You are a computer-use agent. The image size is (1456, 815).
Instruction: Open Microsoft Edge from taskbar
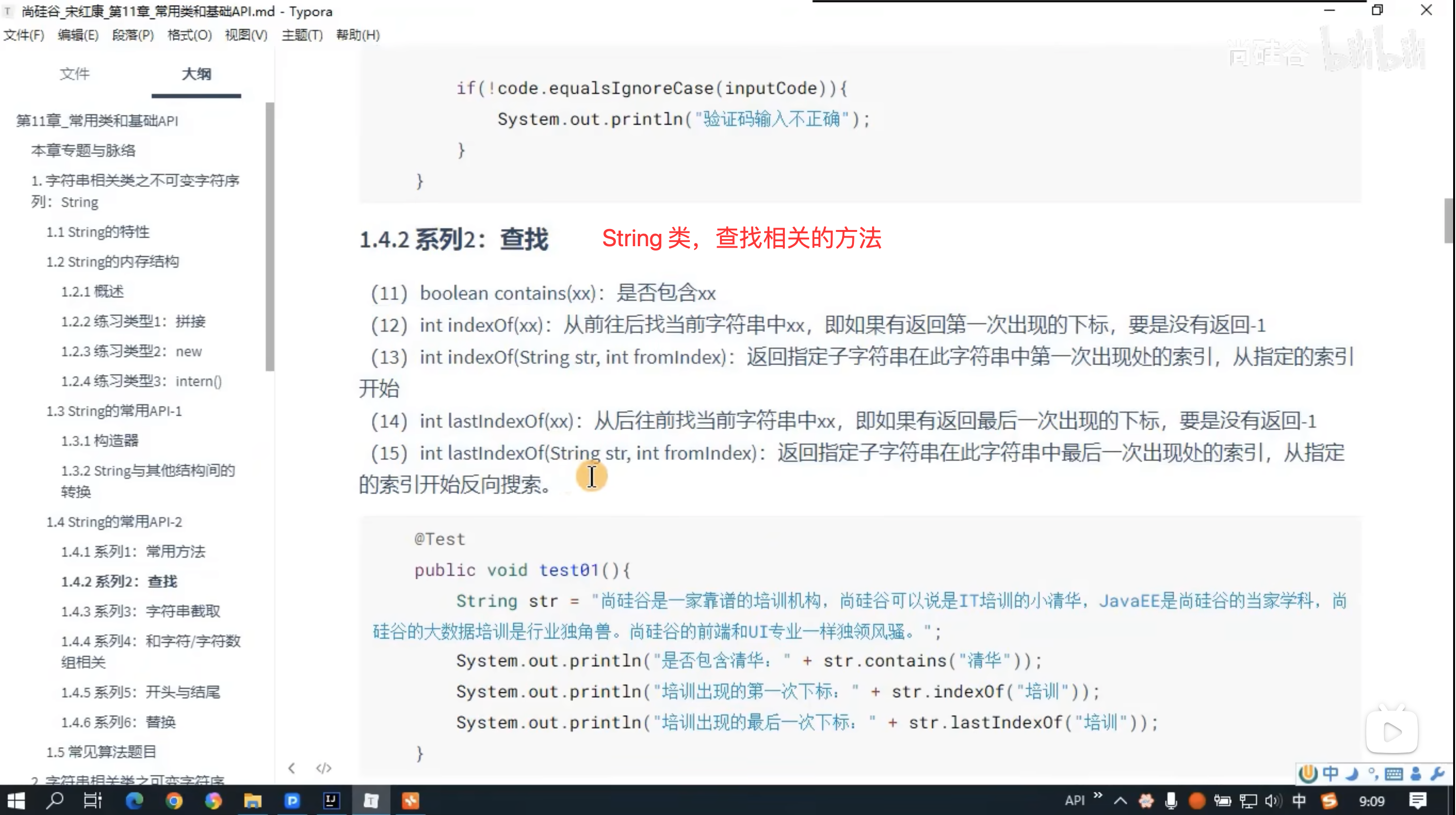tap(135, 800)
